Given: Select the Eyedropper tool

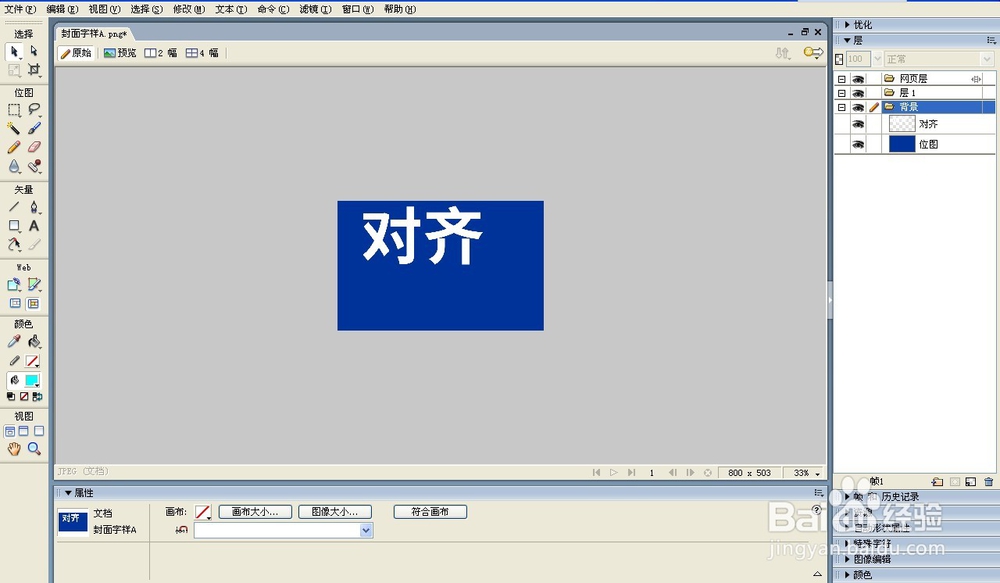Looking at the screenshot, I should click(x=14, y=341).
